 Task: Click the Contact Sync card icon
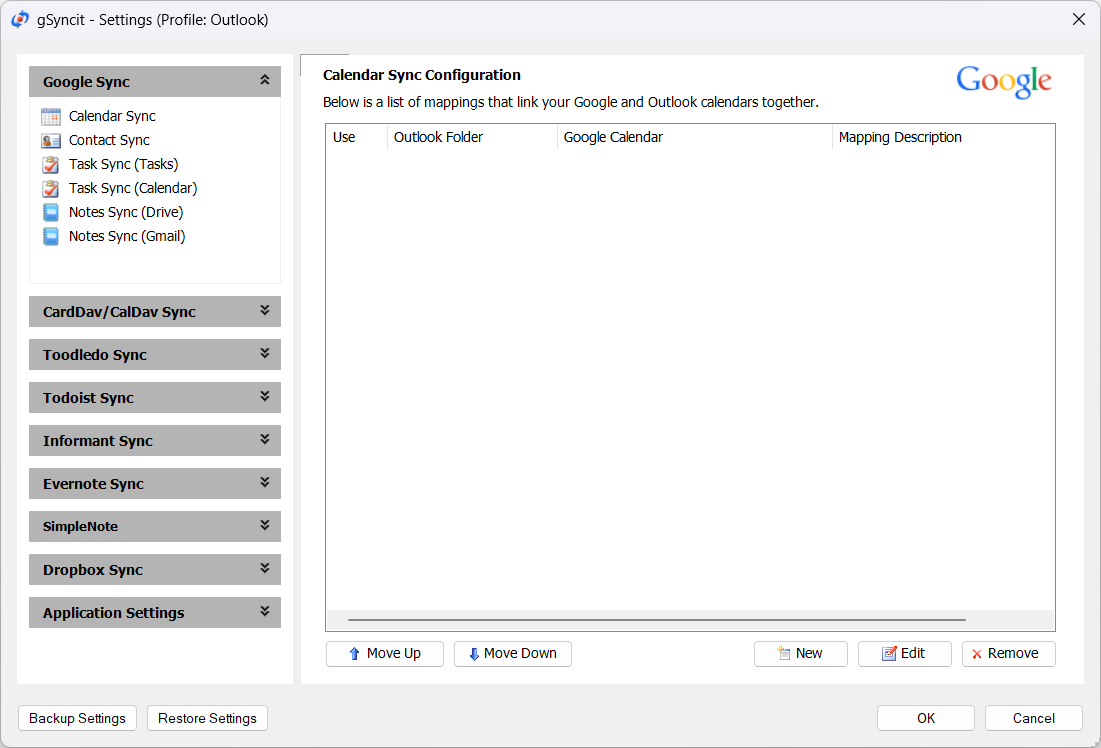pos(51,140)
